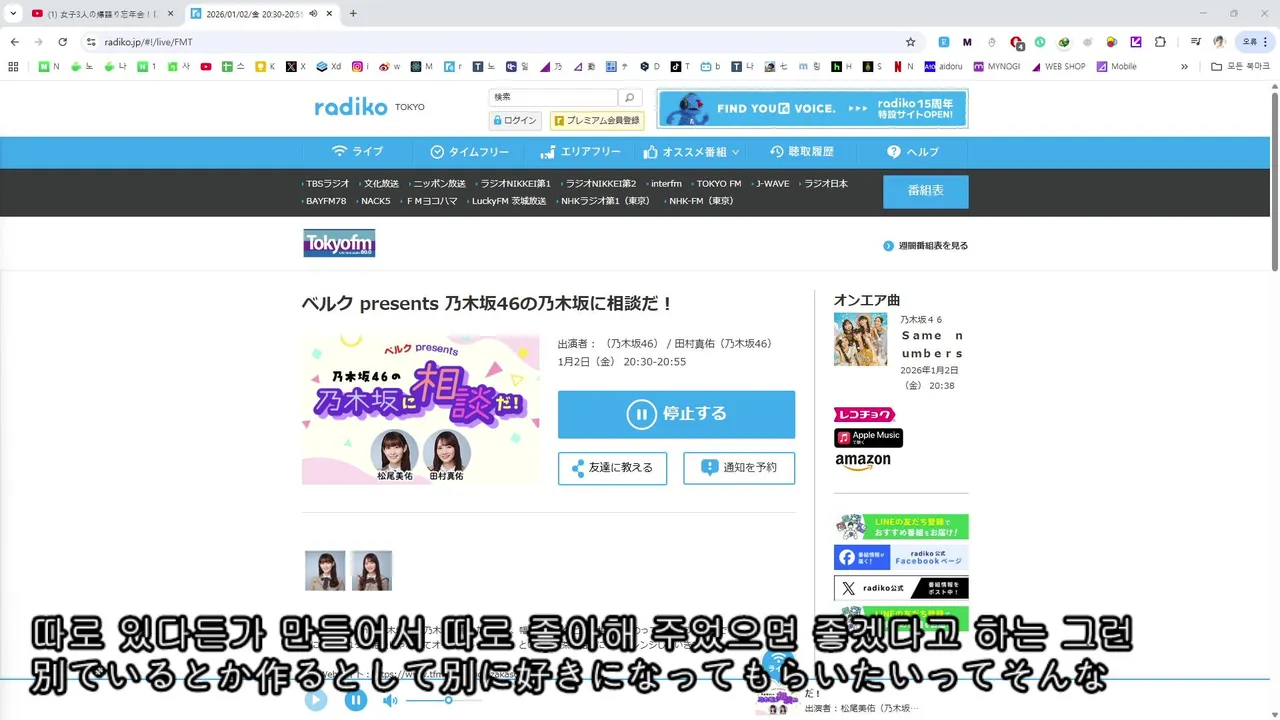The image size is (1280, 720).
Task: Click the search magnifier button
Action: click(x=630, y=97)
